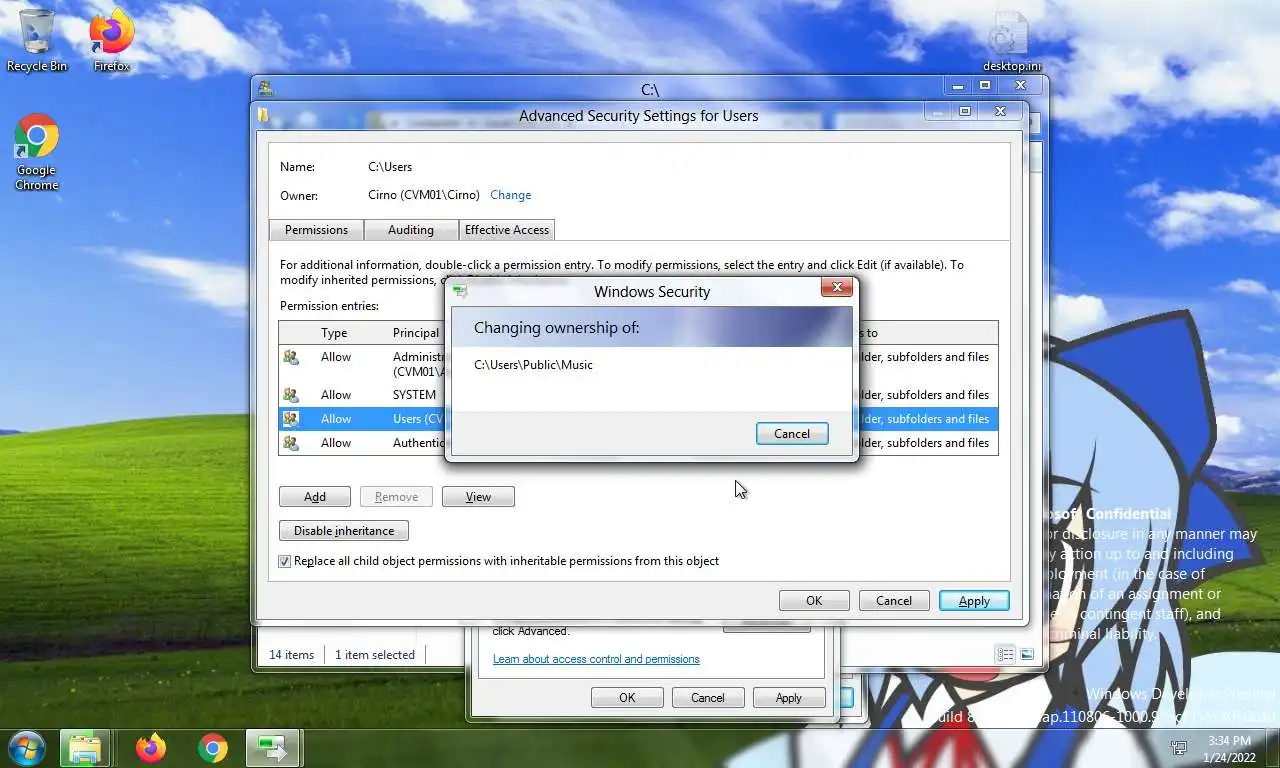Screen dimensions: 1280x768
Task: Click the Disable inheritance button
Action: (x=344, y=531)
